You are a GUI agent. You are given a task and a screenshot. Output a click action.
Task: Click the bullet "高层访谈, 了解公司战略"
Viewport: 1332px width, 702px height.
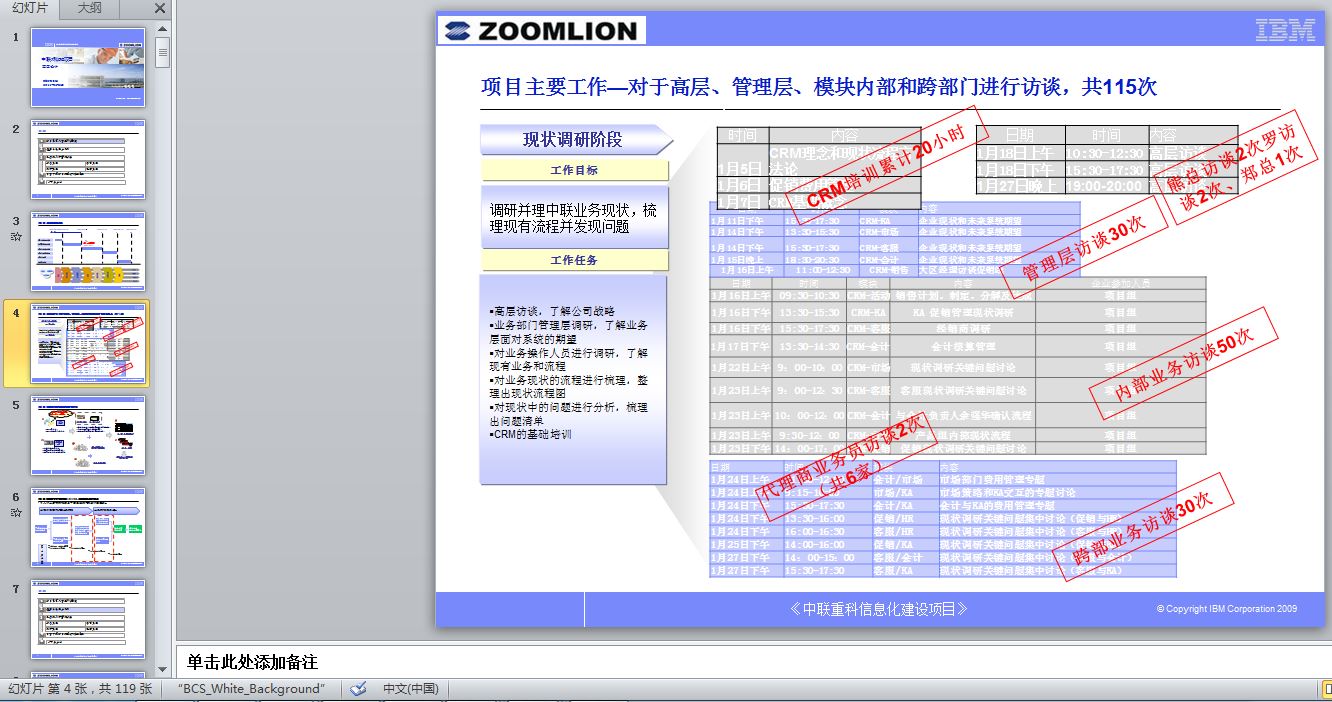552,311
